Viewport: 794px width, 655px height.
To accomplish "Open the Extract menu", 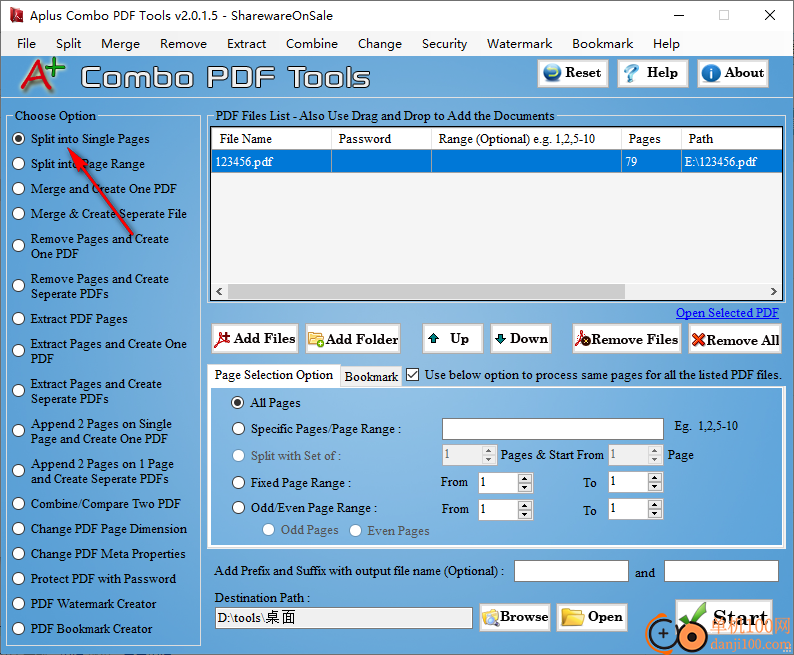I will (x=247, y=44).
